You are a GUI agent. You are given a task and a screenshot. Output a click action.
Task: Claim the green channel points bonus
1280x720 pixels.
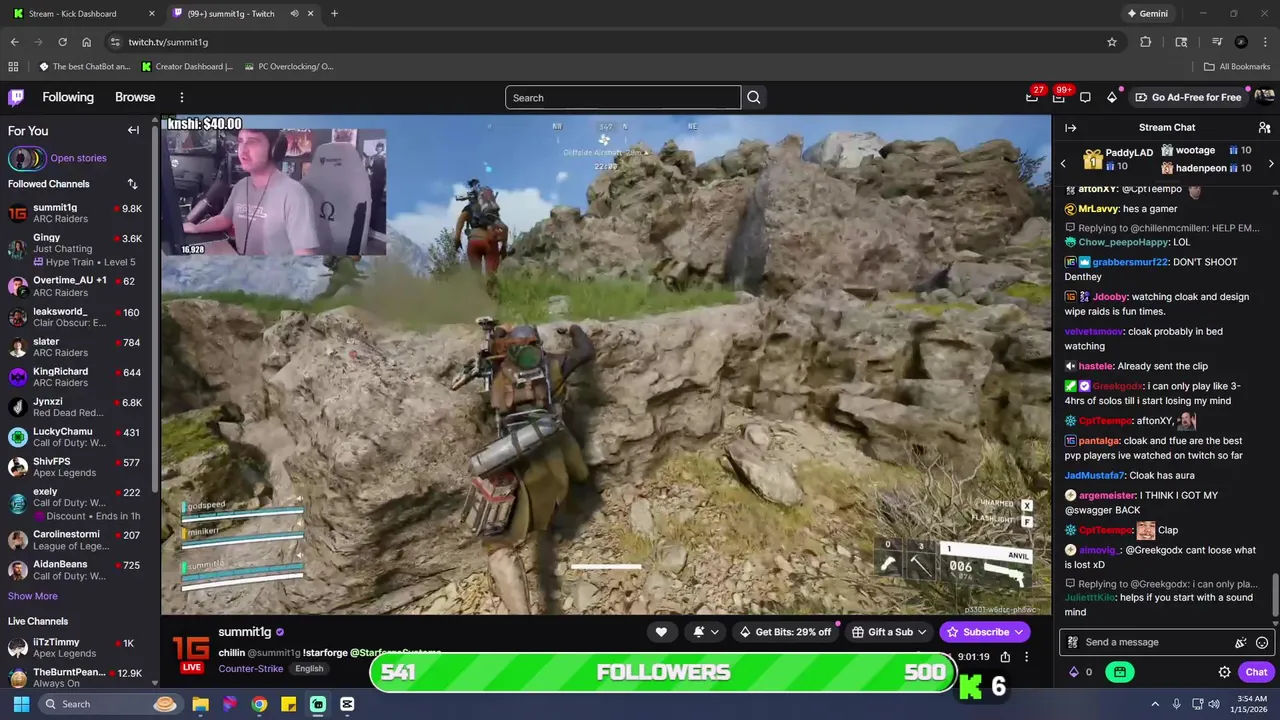(1120, 672)
